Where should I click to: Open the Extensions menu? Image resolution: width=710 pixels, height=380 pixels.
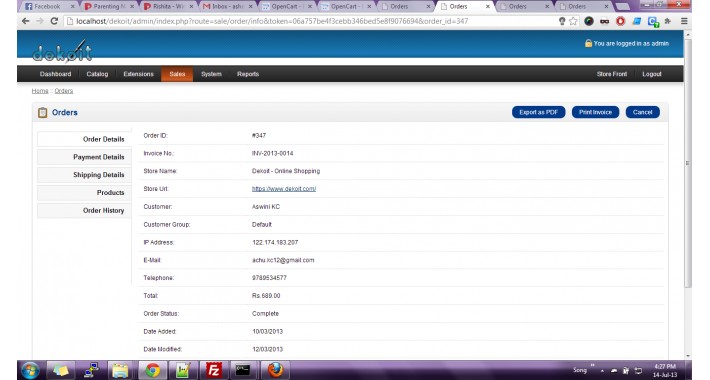click(x=139, y=74)
